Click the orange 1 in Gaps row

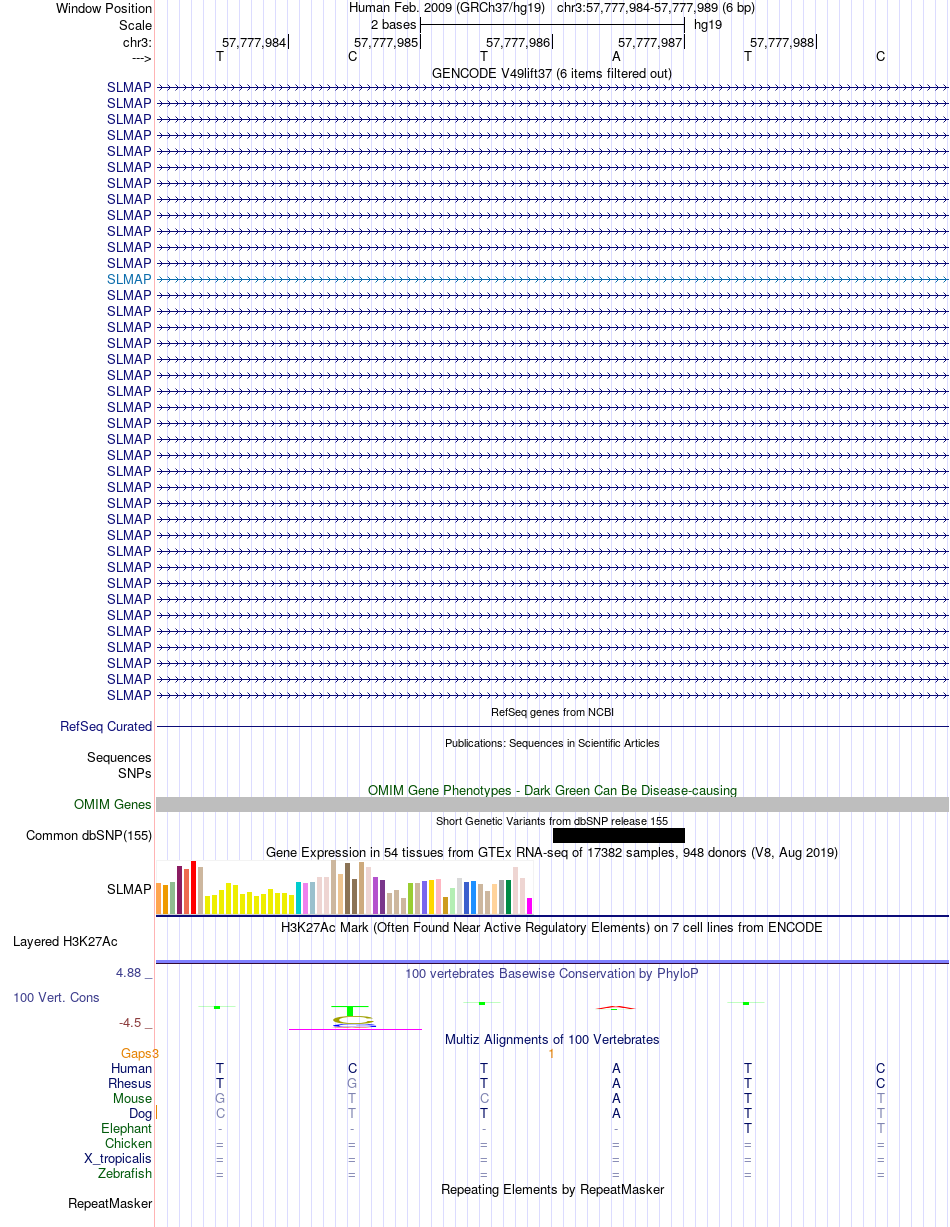tap(551, 1053)
